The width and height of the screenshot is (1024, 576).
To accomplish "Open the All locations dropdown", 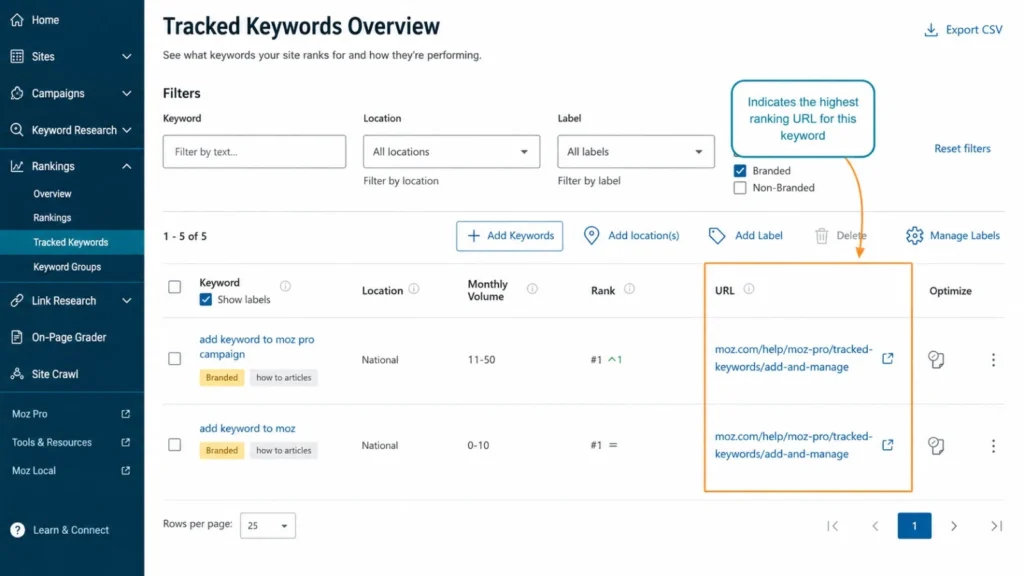I will [451, 152].
